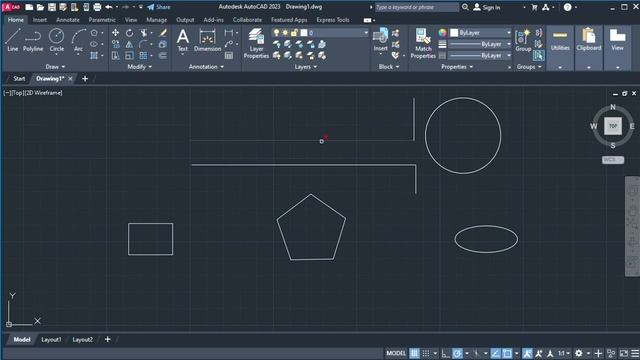Open the Insert ribbon tab
Viewport: 640px width, 360px height.
[40, 20]
